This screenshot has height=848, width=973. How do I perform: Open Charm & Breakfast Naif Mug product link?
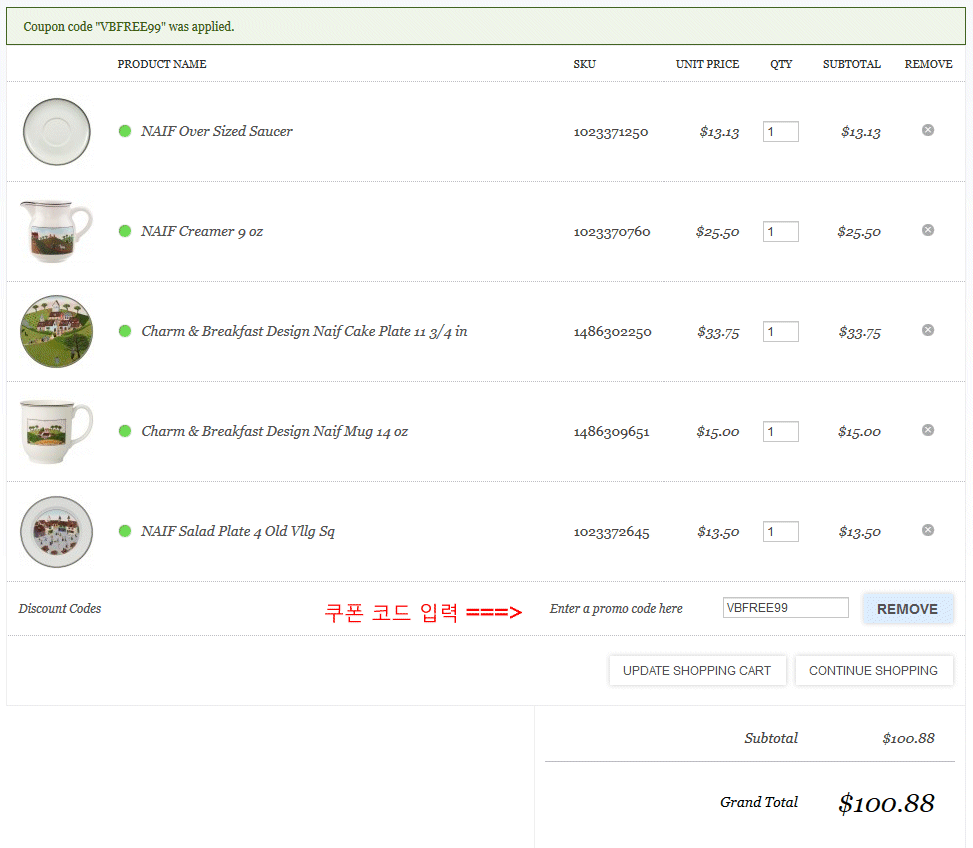click(x=274, y=432)
